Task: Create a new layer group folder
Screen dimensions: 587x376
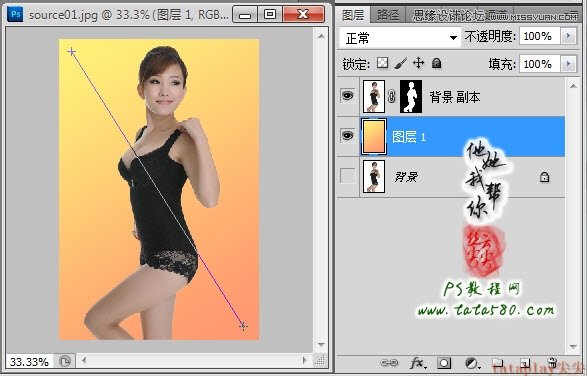Action: 497,363
